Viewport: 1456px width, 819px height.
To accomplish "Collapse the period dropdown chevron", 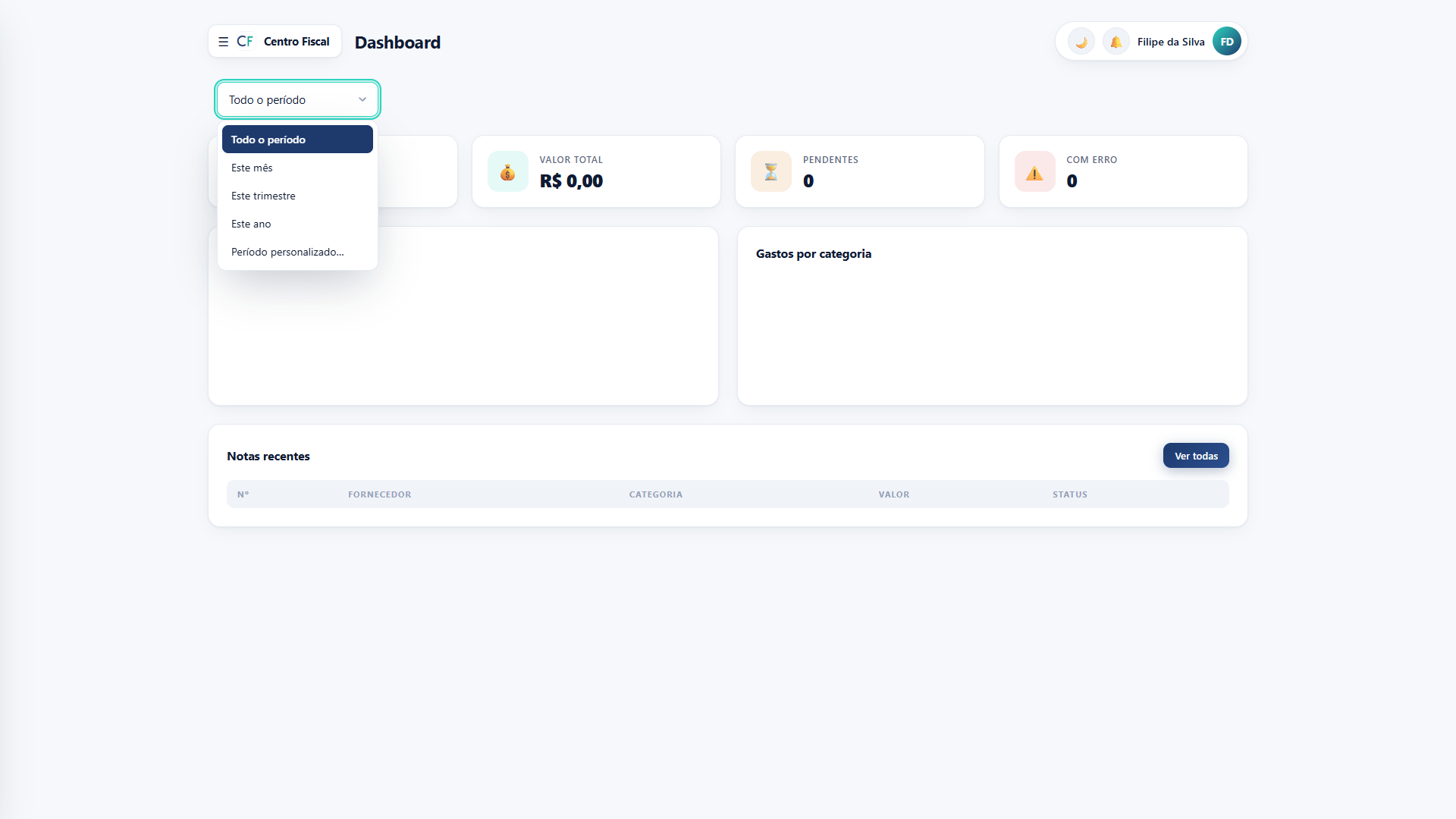I will pyautogui.click(x=362, y=99).
